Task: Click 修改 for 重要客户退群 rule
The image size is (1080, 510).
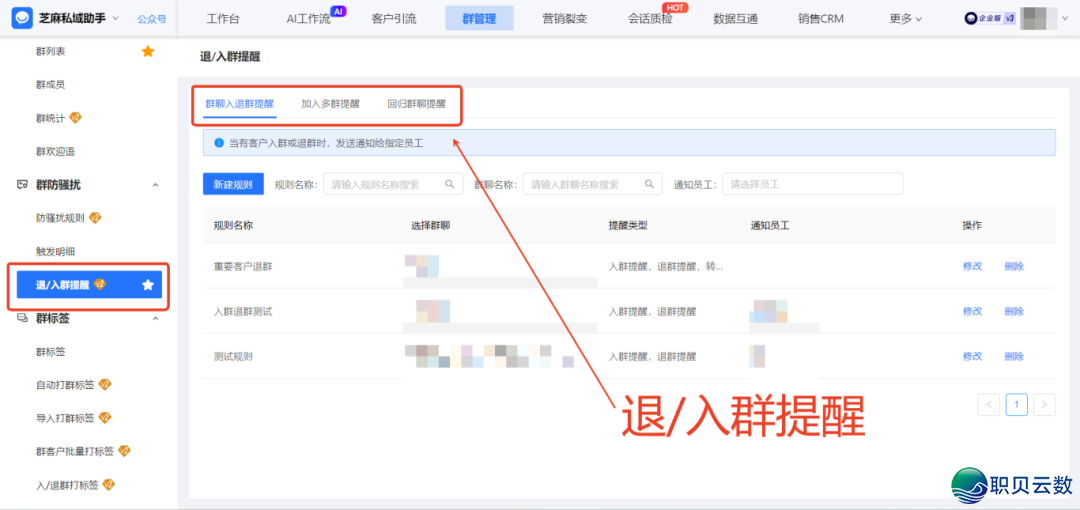Action: point(972,266)
